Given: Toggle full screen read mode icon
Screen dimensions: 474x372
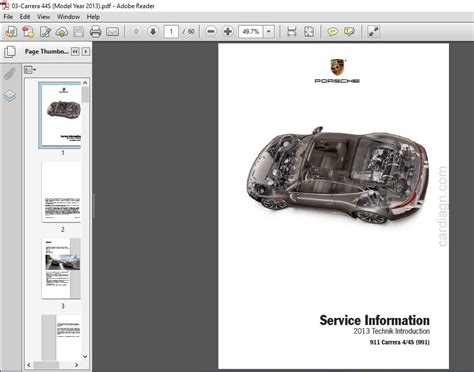Looking at the screenshot, I should click(373, 32).
